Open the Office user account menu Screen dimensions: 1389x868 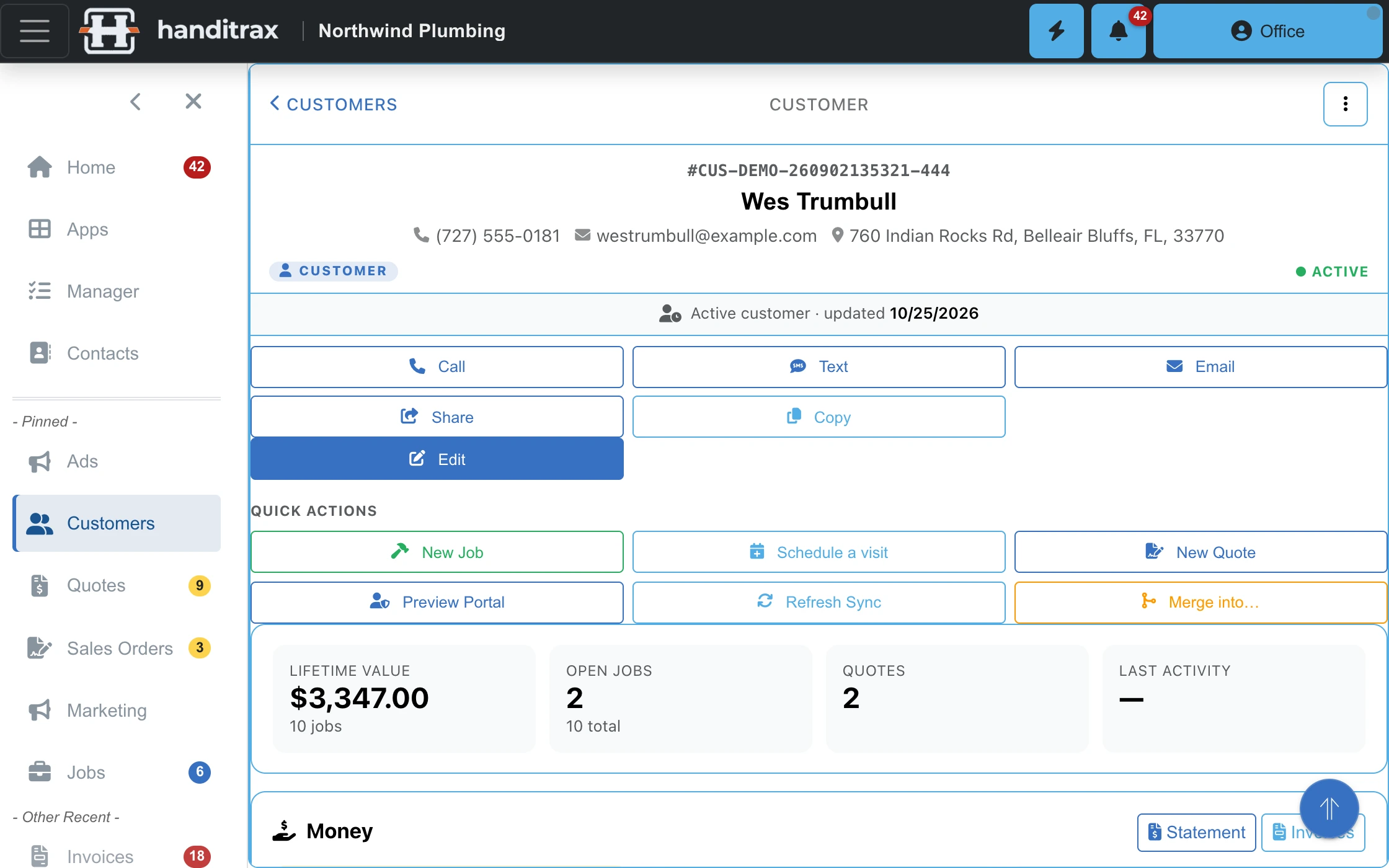[x=1267, y=31]
